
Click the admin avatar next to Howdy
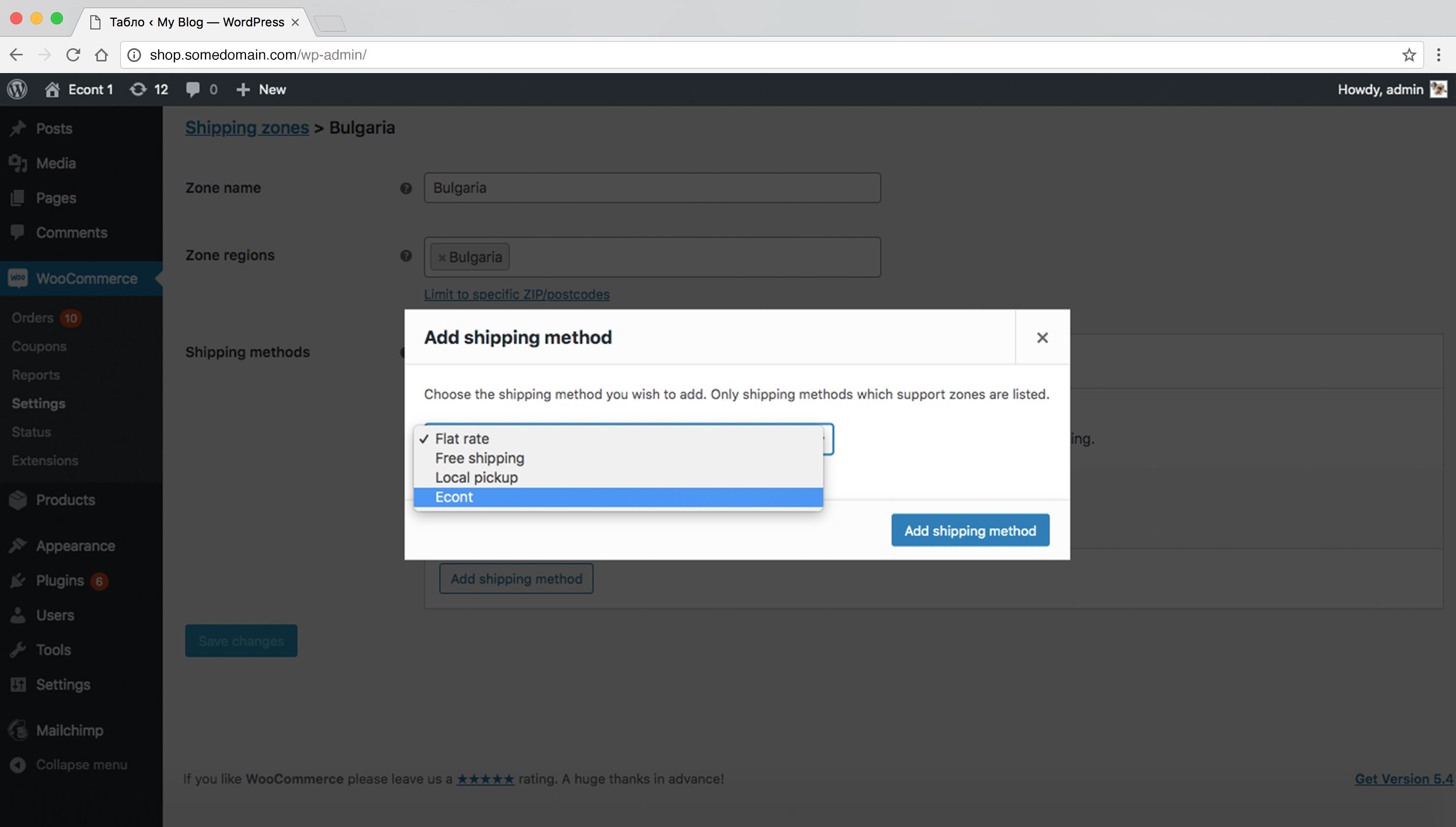[1438, 89]
